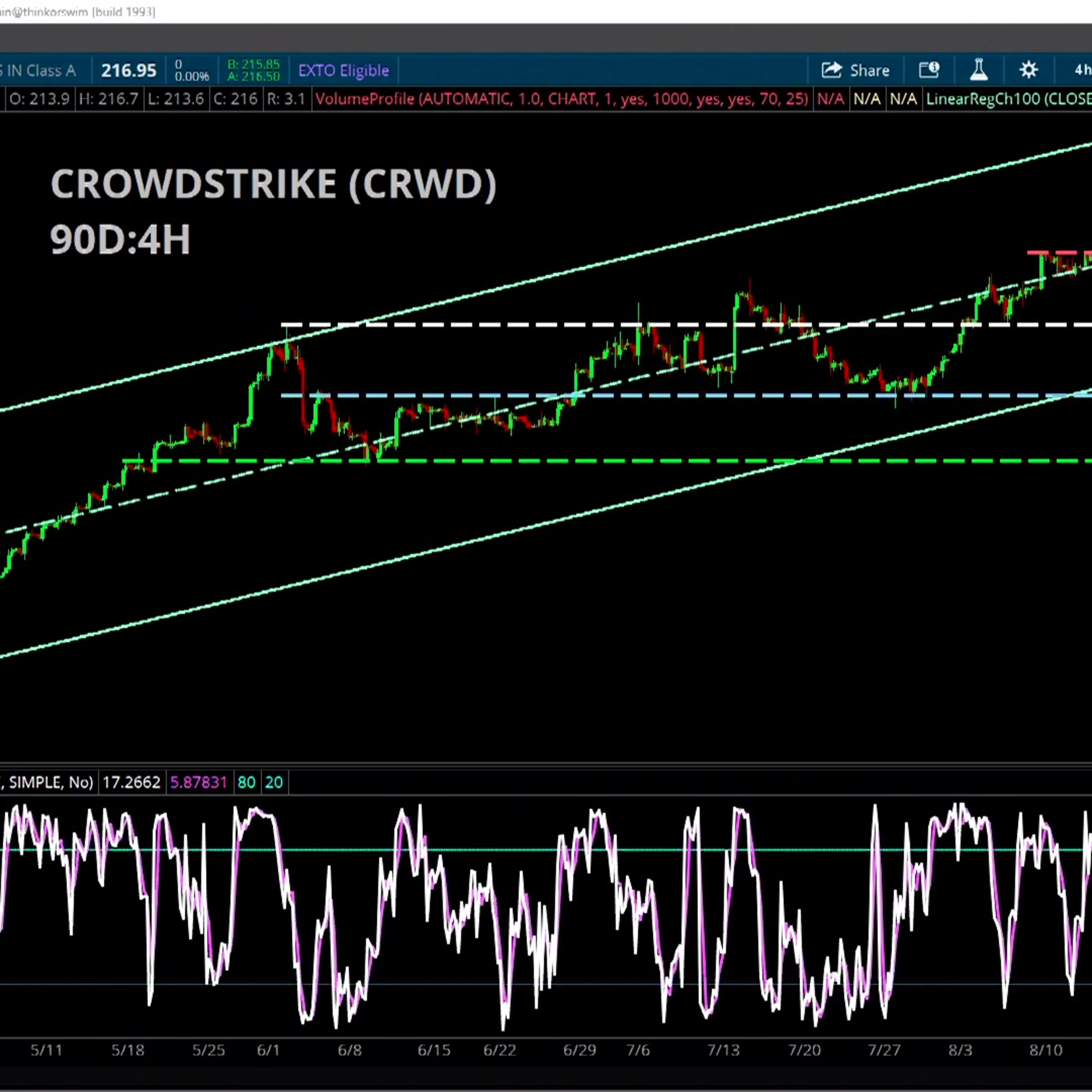Click the 7/20 date axis label
This screenshot has height=1092, width=1092.
(804, 1050)
